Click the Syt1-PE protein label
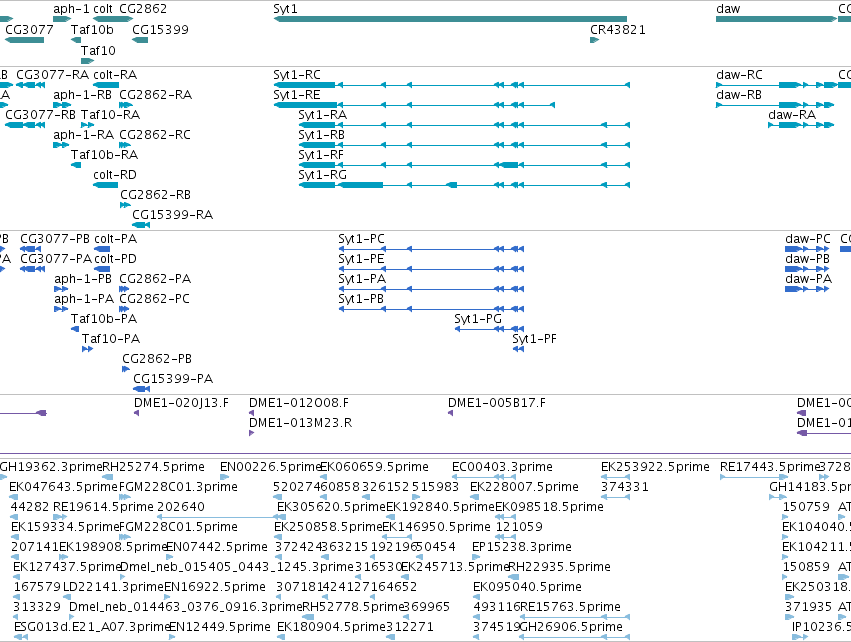This screenshot has height=642, width=851. pyautogui.click(x=361, y=259)
